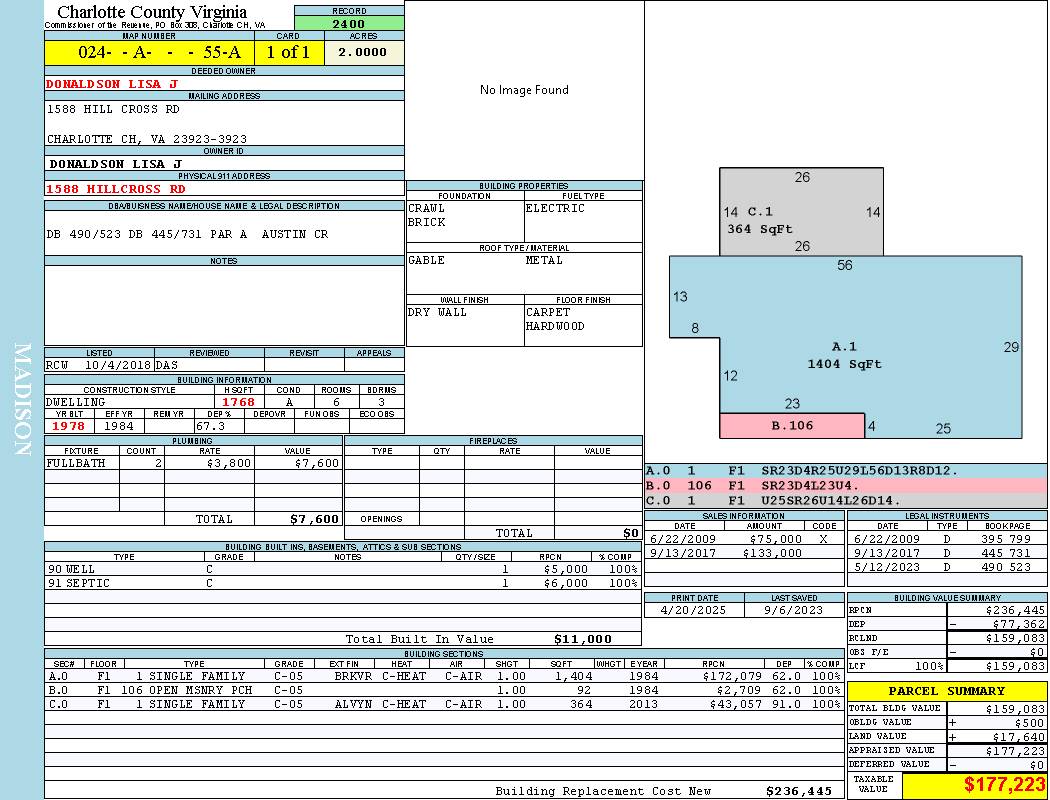Select the red deeded owner name
This screenshot has height=800, width=1050.
click(111, 84)
